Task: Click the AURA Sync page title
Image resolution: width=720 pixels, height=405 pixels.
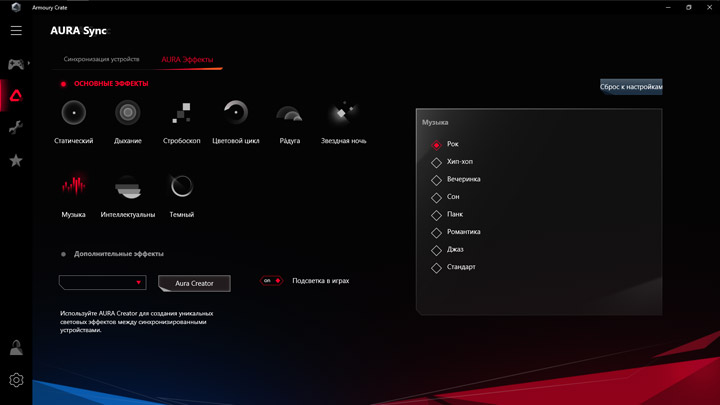Action: [x=79, y=31]
